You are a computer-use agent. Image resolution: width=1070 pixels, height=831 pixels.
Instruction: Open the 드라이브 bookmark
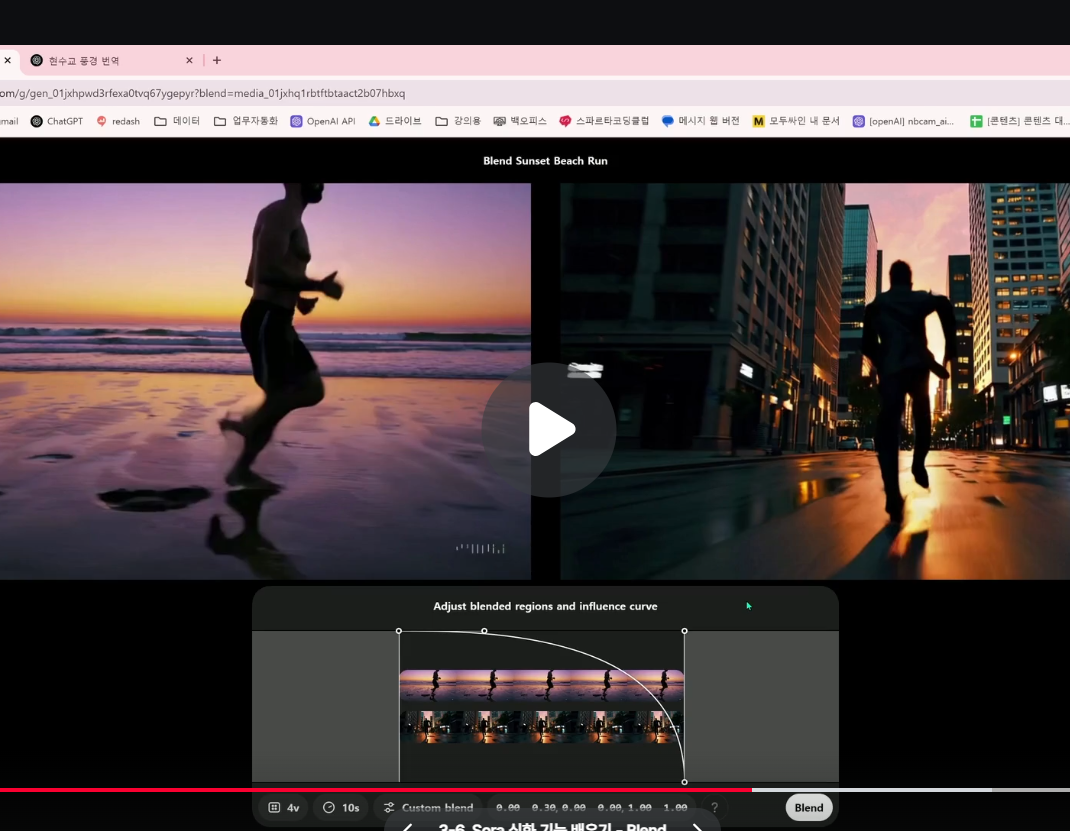click(x=394, y=121)
